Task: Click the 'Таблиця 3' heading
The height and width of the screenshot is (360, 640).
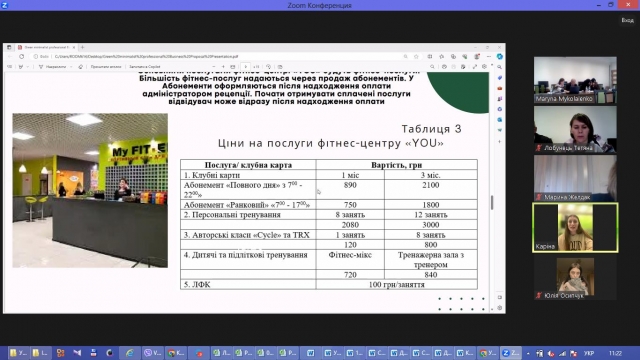Action: coord(431,129)
